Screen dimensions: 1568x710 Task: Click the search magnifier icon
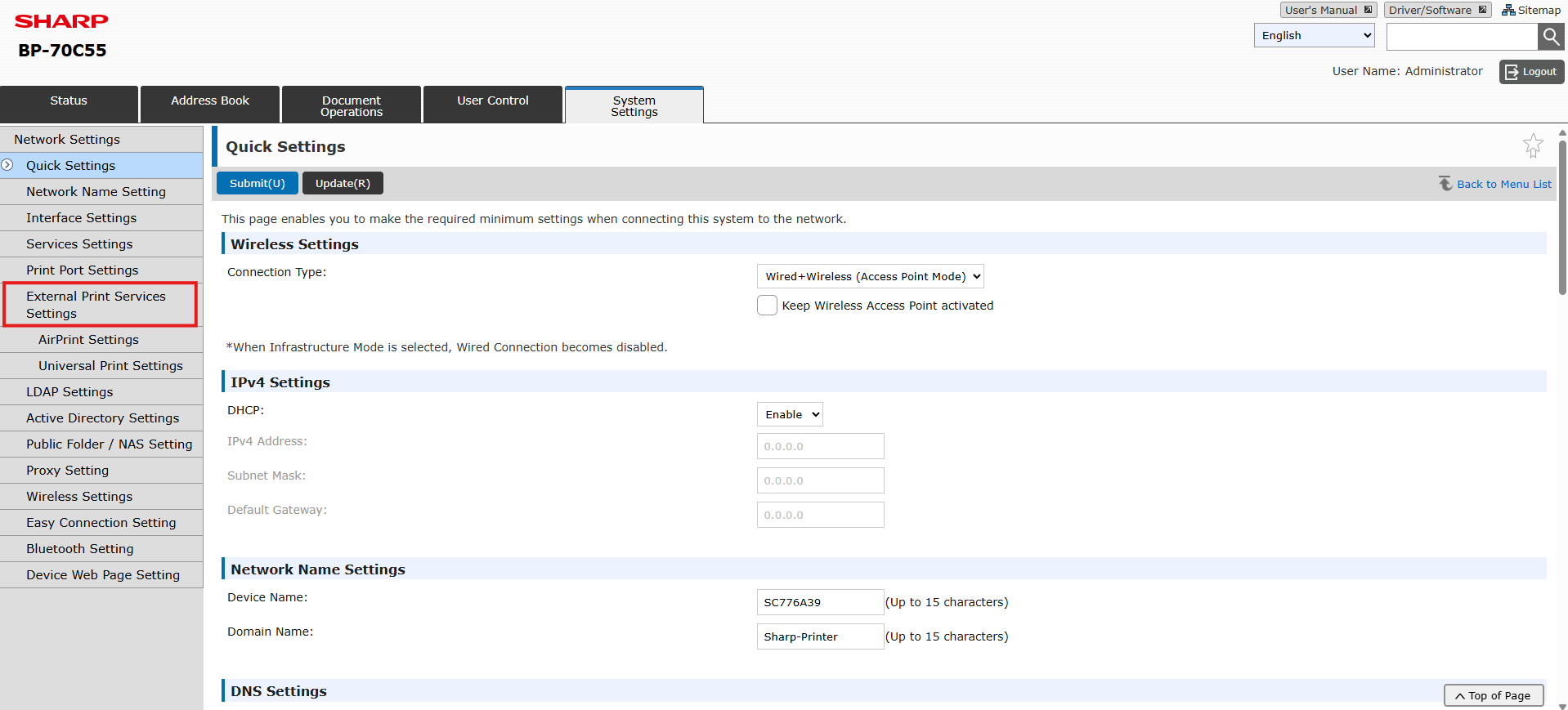coord(1551,36)
